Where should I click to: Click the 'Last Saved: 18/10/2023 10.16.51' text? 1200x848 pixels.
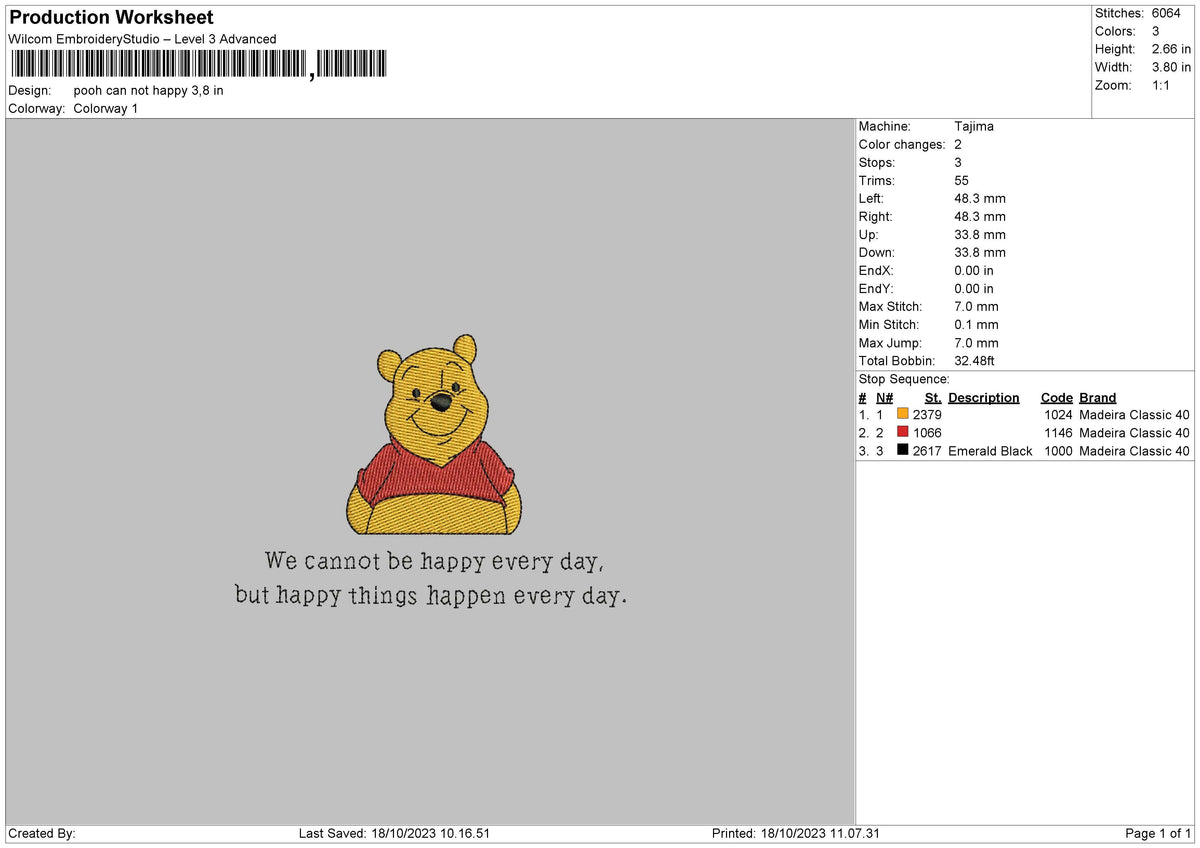click(x=394, y=833)
